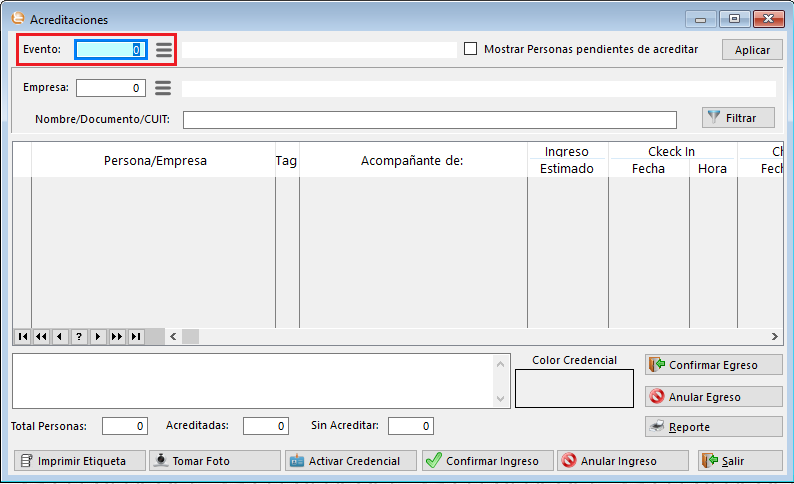Open the Evento lookup list icon

(x=164, y=50)
